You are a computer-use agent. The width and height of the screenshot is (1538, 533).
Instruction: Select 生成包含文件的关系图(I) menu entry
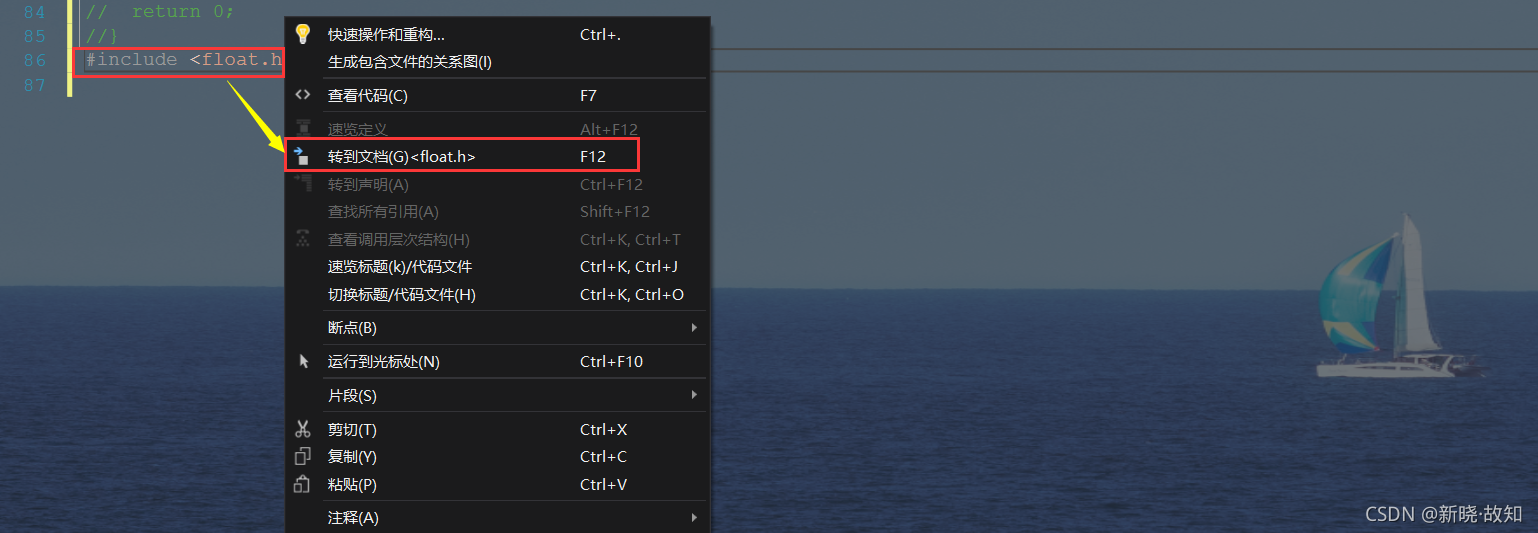pos(409,62)
